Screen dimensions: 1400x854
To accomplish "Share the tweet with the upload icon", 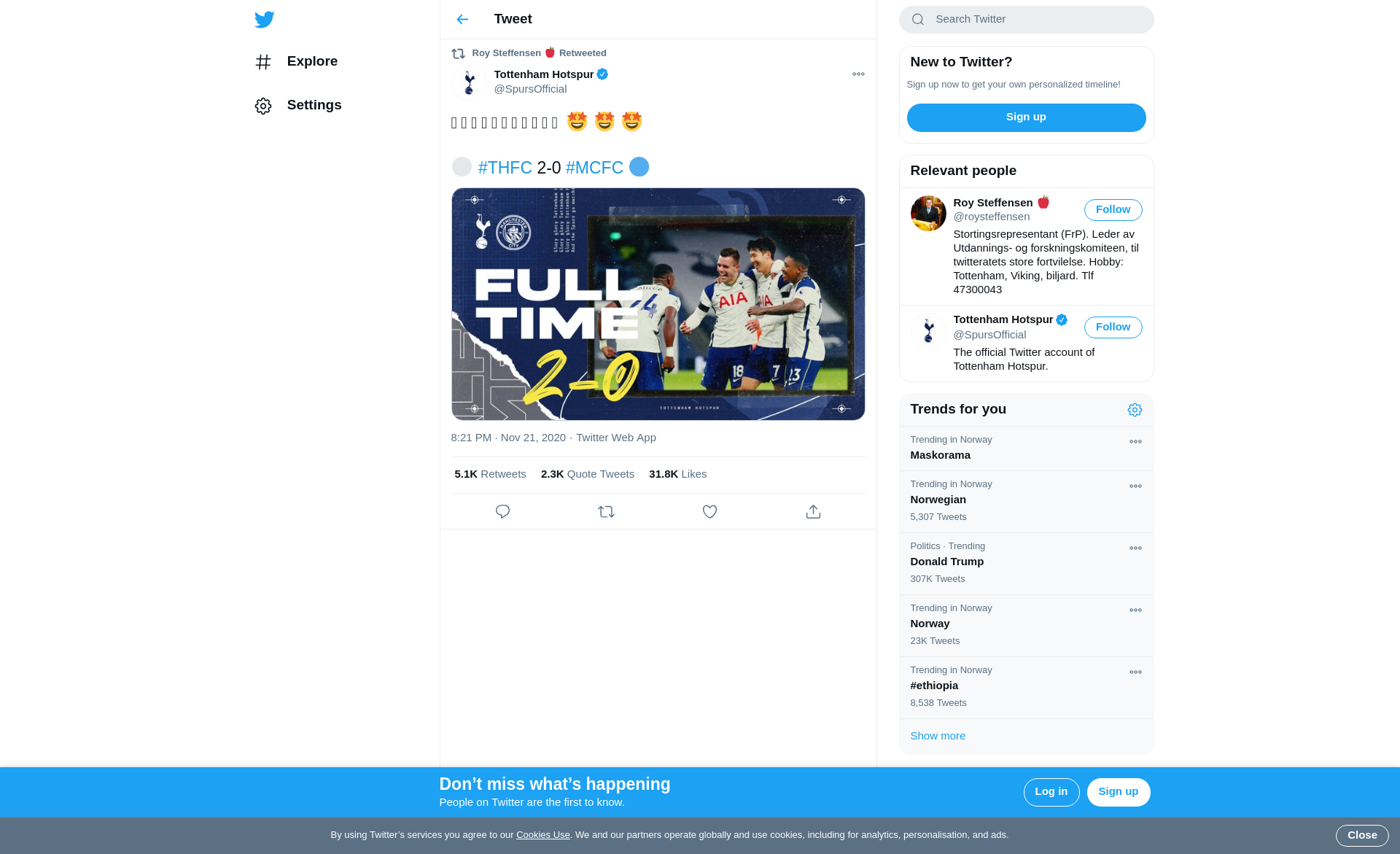I will coord(813,512).
